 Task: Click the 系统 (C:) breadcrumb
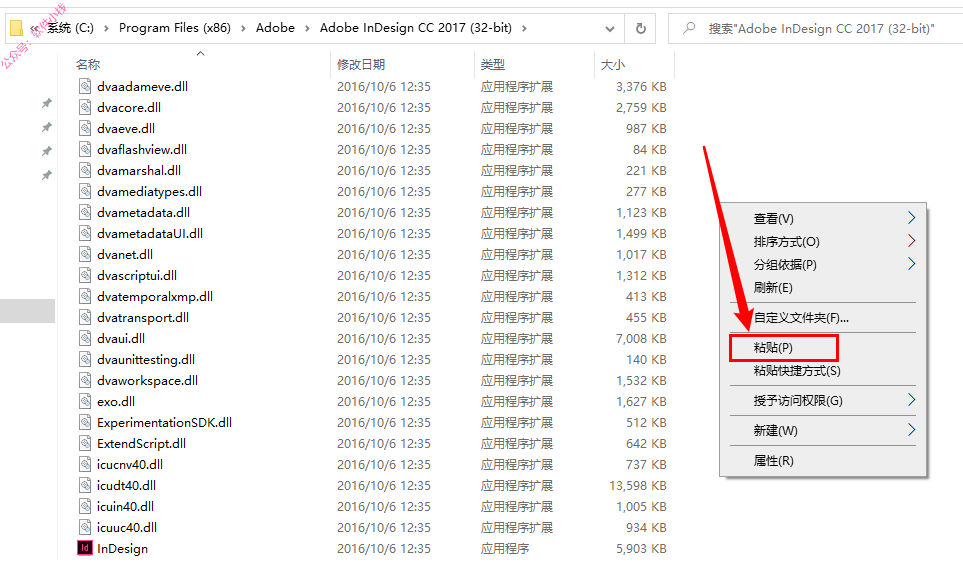click(70, 28)
